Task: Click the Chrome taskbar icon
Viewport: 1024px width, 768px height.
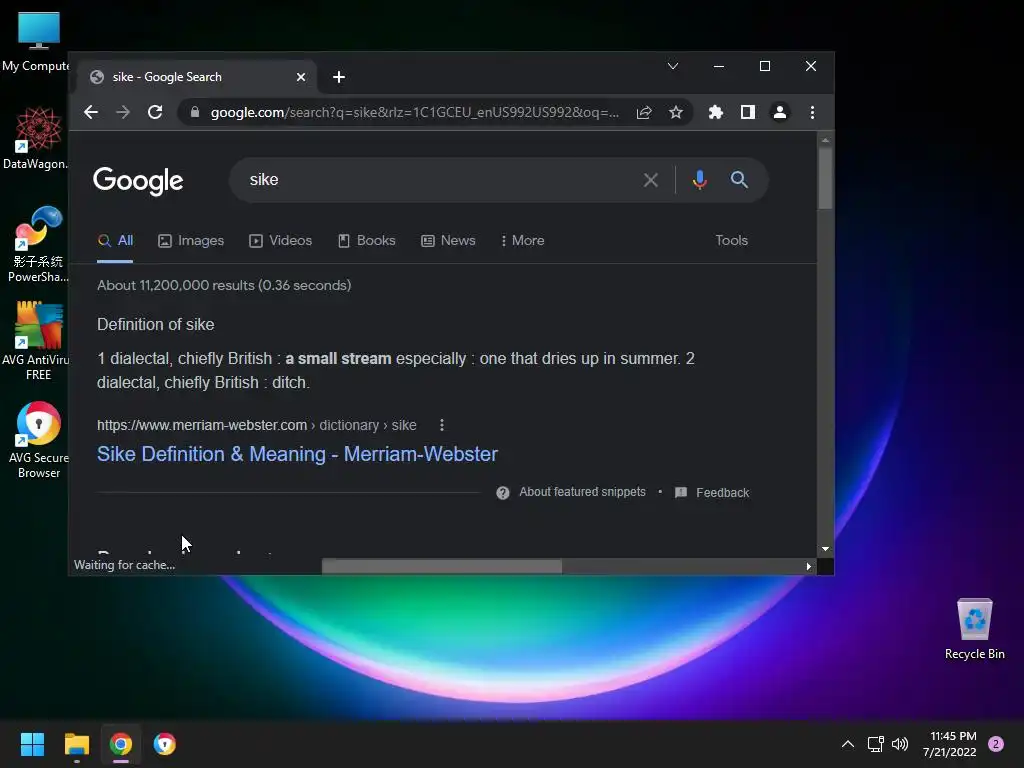Action: point(121,744)
